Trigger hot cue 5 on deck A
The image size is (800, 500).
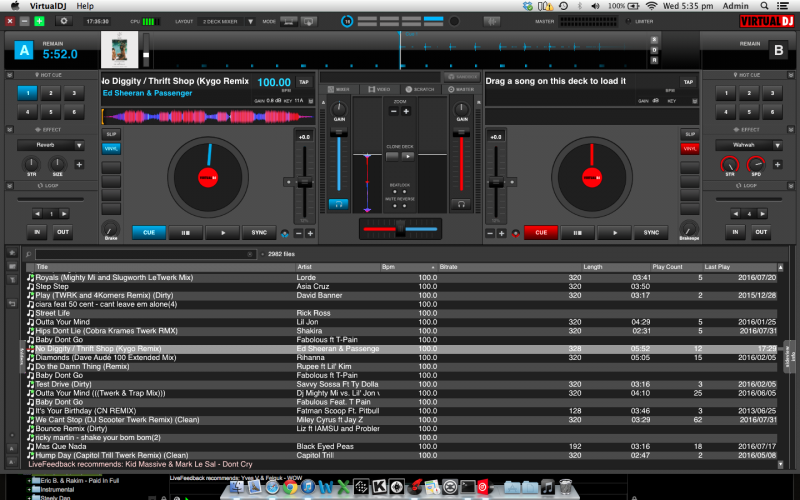[51, 111]
